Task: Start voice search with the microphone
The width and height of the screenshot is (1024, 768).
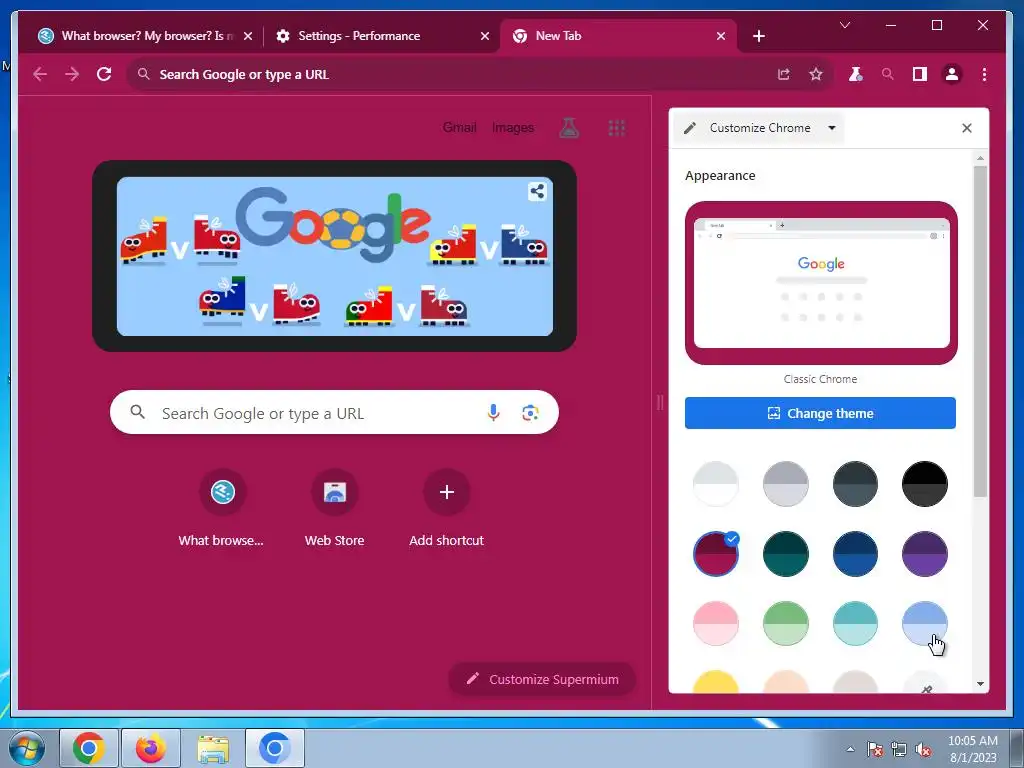Action: [494, 412]
